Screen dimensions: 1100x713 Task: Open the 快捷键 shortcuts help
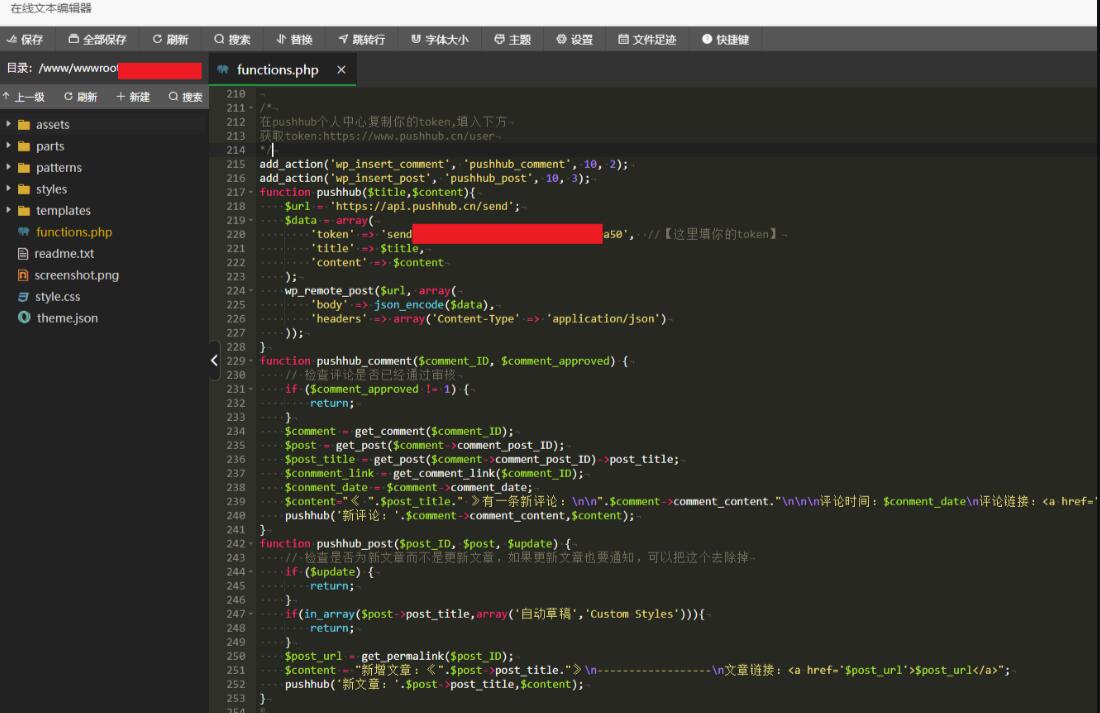pyautogui.click(x=725, y=39)
